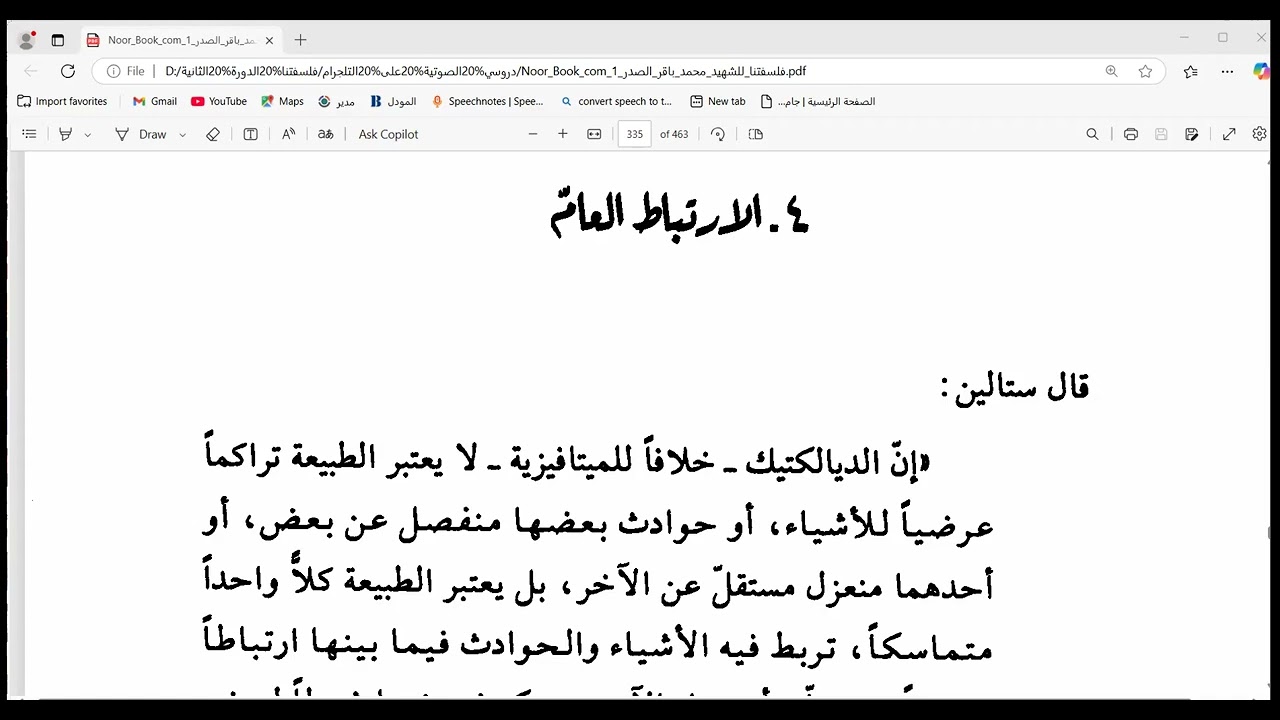1280x720 pixels.
Task: Select the Erase tool
Action: pos(212,134)
